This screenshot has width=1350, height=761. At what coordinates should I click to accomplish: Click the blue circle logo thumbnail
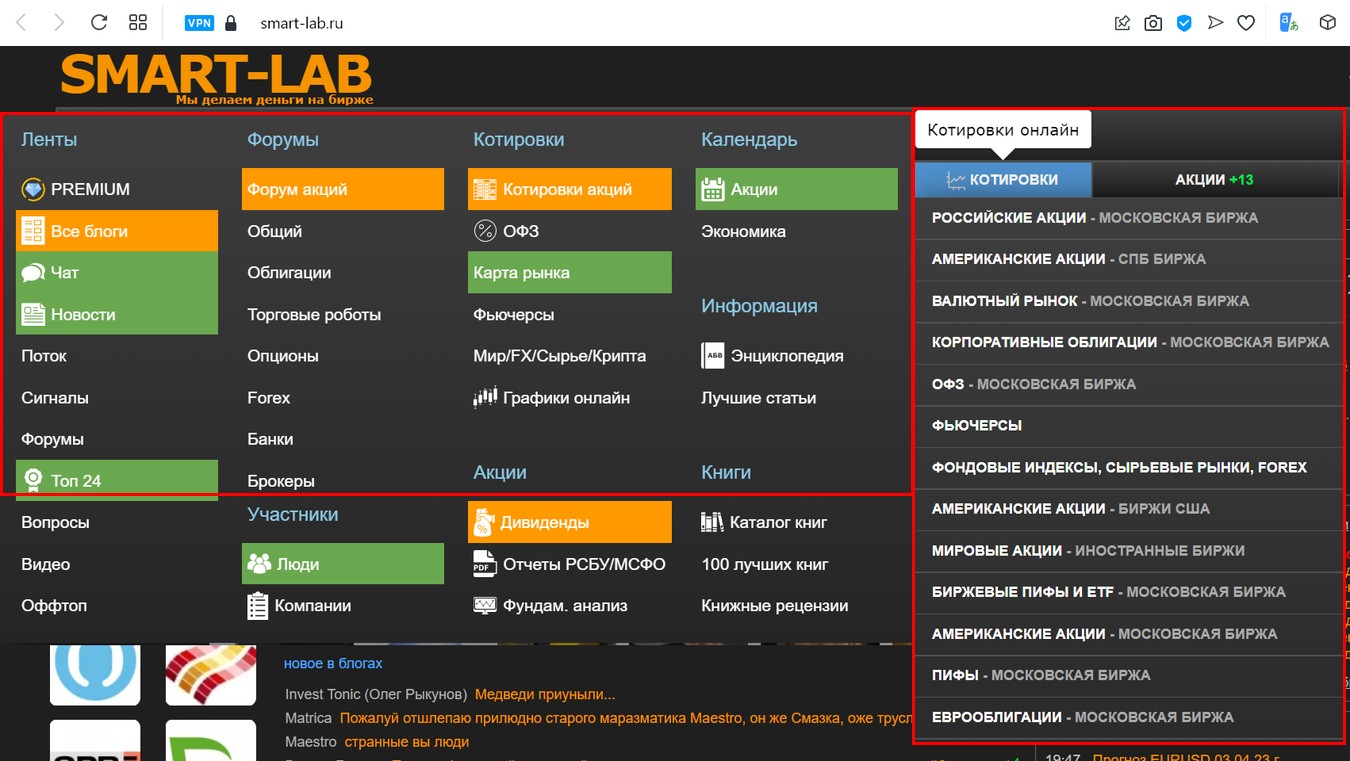click(x=95, y=675)
